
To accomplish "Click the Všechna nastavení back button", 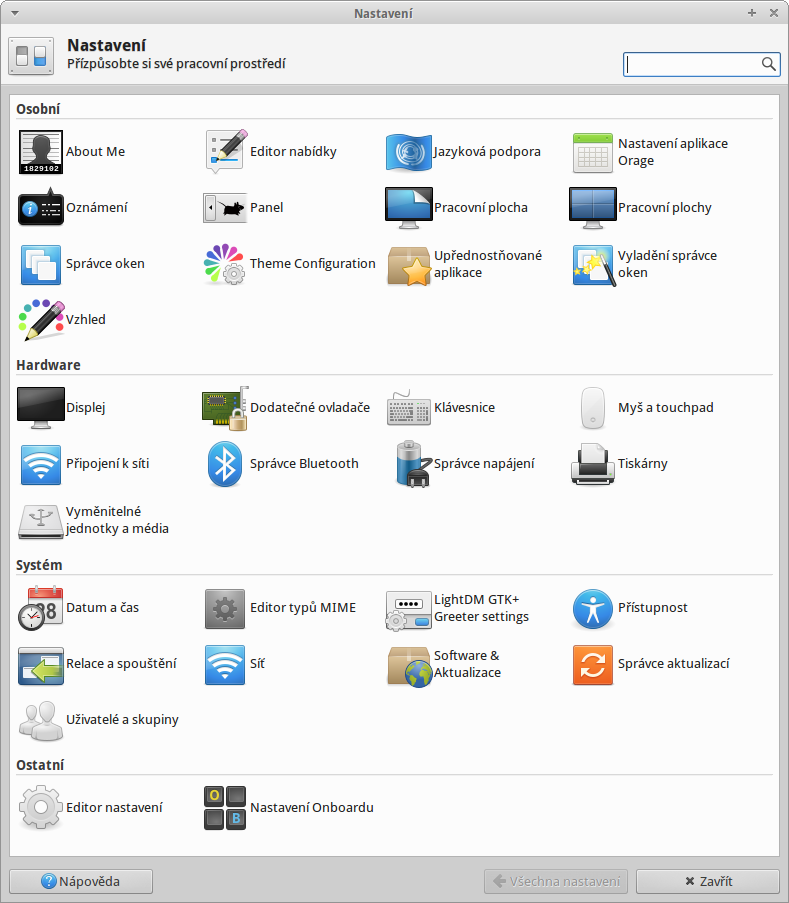I will click(x=556, y=881).
